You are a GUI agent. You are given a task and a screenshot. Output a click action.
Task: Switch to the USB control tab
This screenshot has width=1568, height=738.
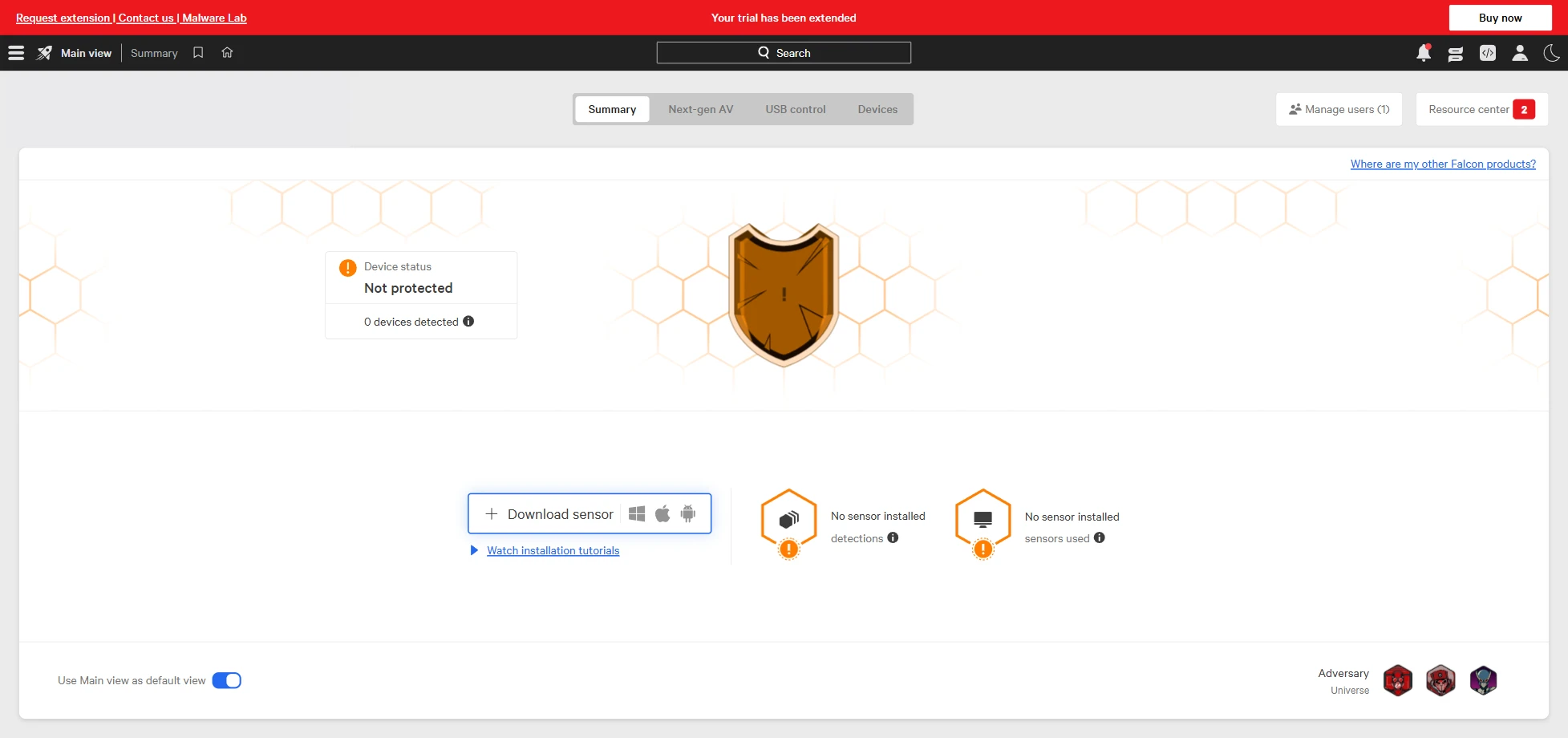796,109
